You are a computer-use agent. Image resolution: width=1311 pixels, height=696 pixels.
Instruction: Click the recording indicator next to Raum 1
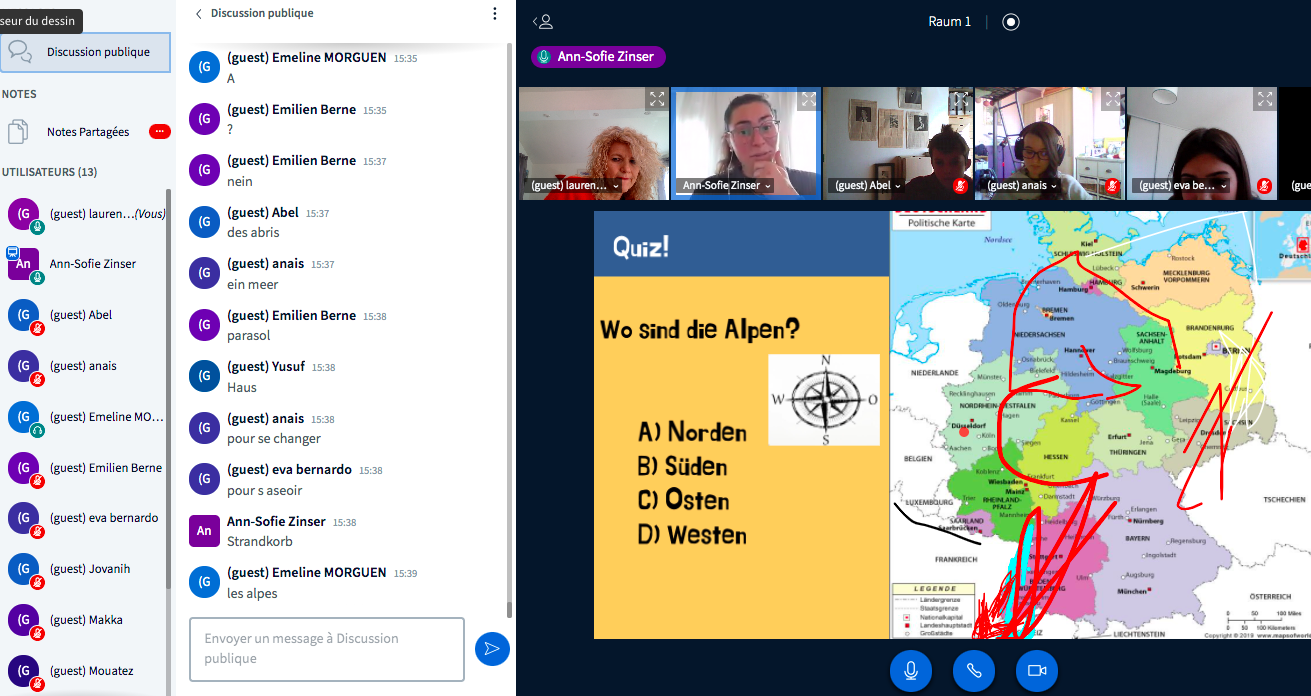point(1011,22)
